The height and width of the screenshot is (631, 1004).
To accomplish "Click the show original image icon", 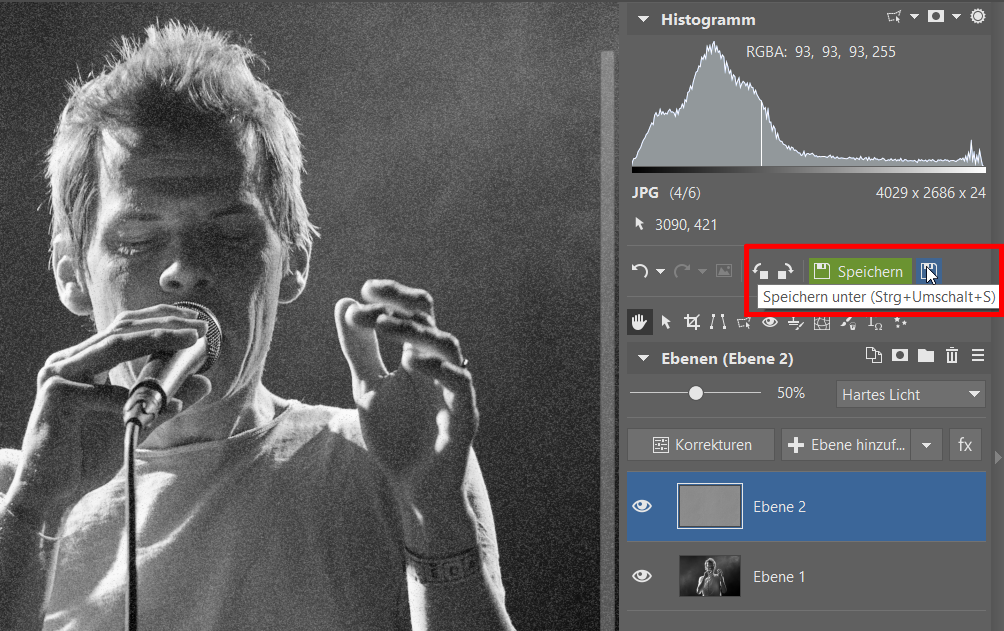I will [724, 271].
